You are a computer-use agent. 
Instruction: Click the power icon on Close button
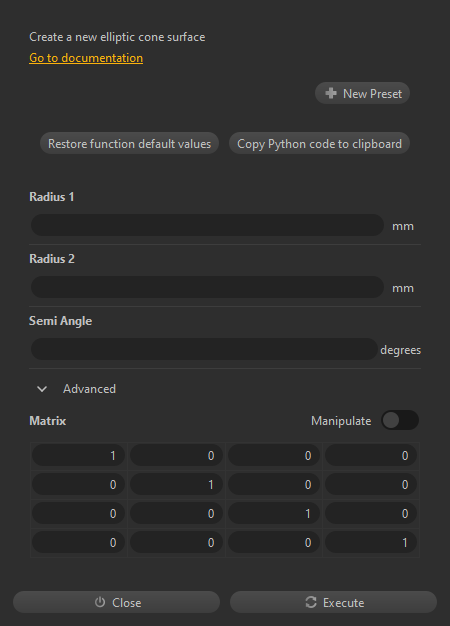pos(100,602)
